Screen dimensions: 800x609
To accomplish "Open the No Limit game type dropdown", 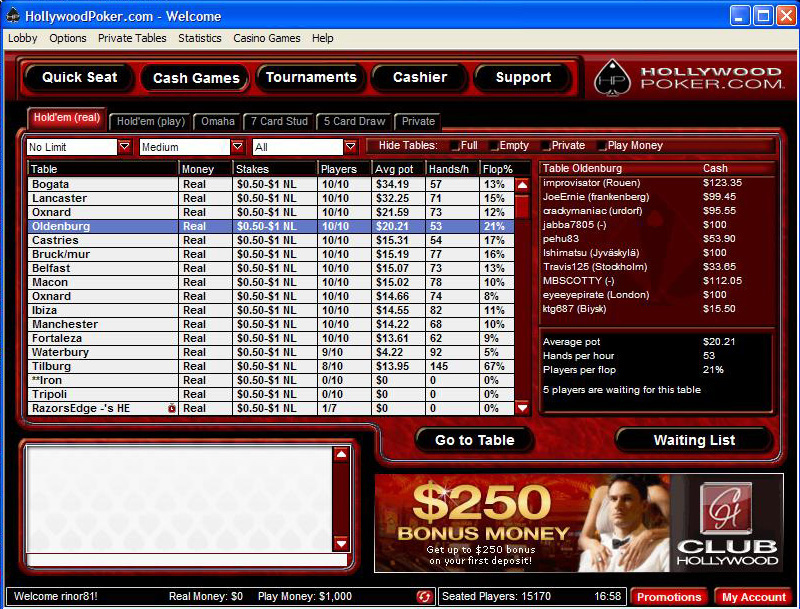I will coord(124,147).
